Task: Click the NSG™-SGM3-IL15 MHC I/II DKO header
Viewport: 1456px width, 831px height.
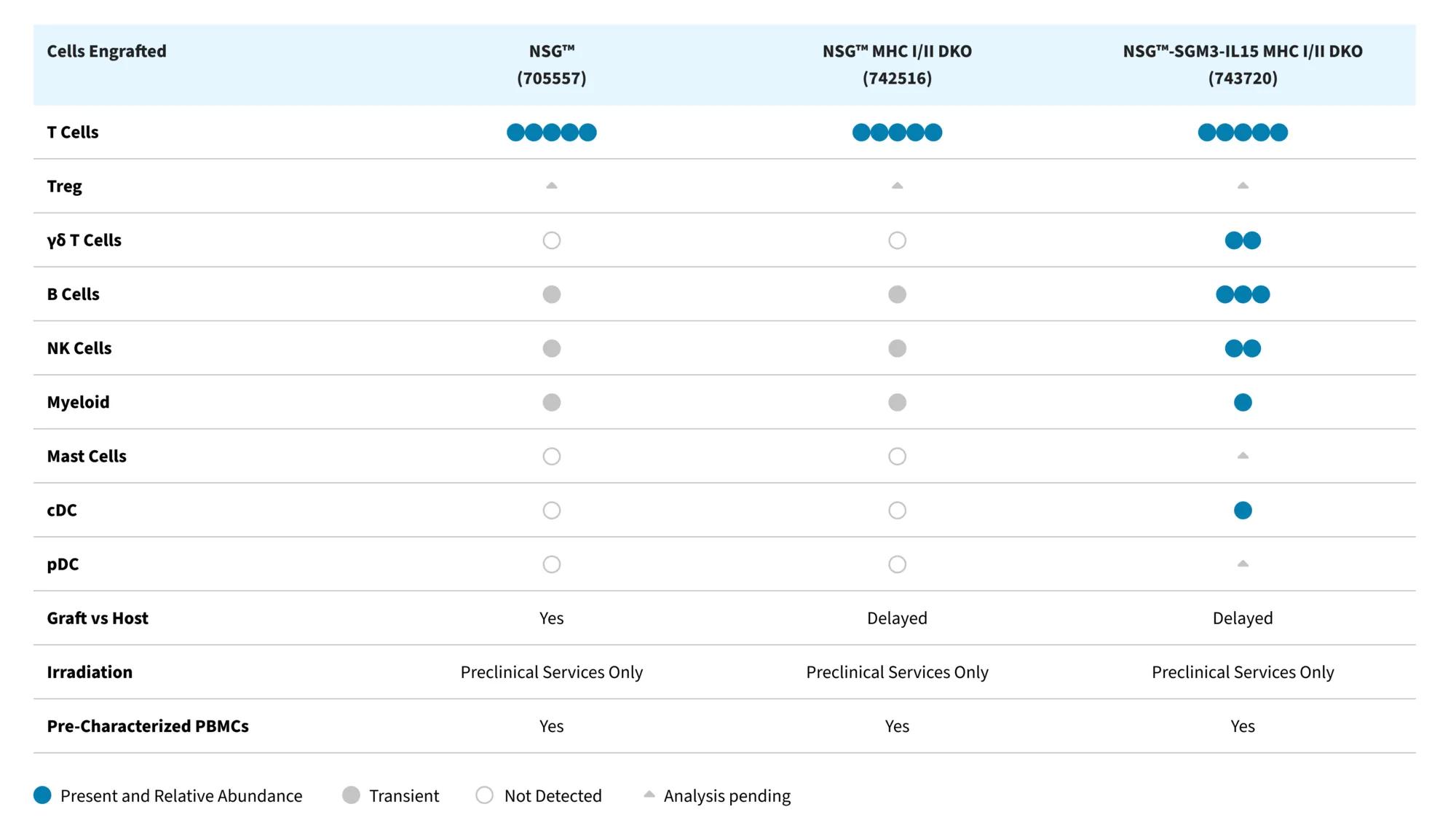Action: [x=1243, y=65]
